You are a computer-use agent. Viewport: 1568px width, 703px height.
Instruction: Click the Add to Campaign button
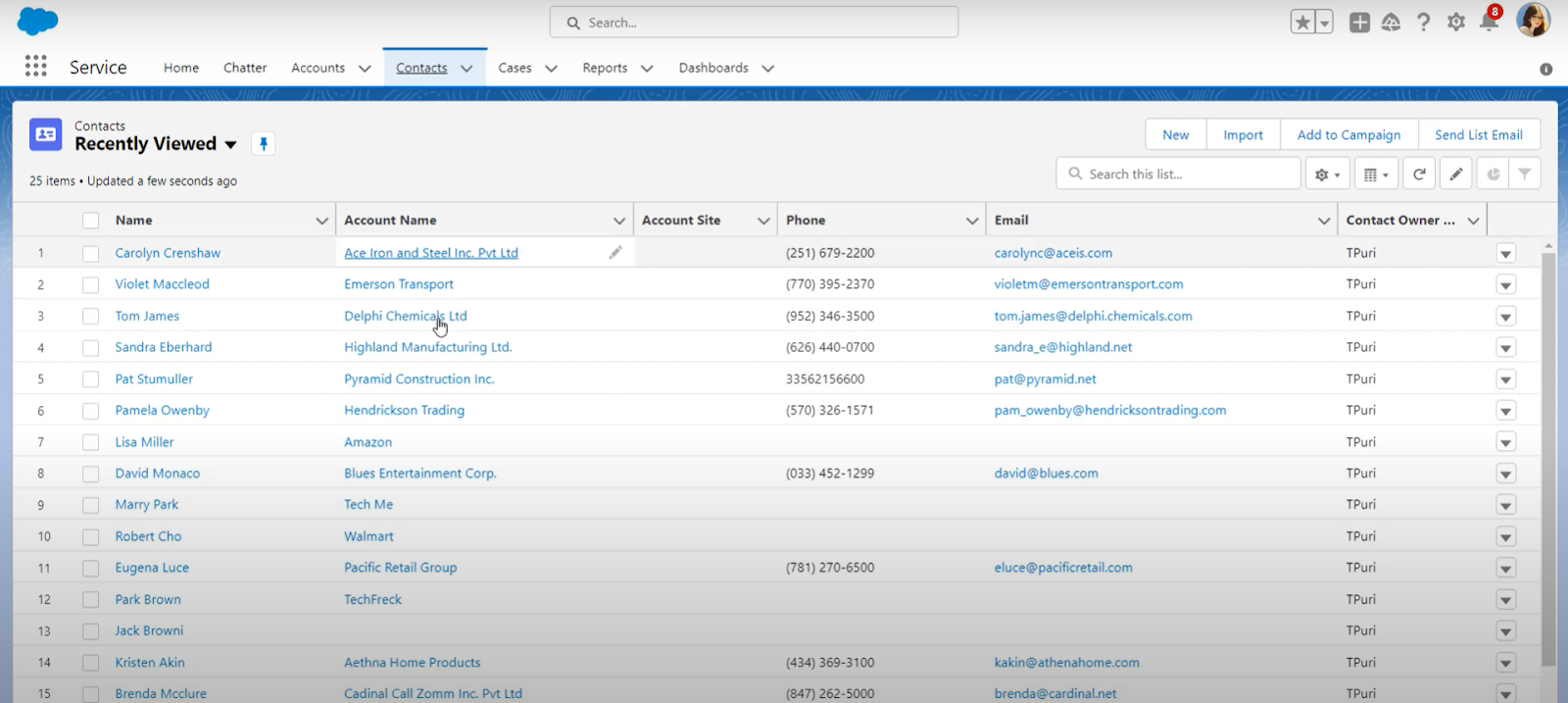[x=1349, y=134]
